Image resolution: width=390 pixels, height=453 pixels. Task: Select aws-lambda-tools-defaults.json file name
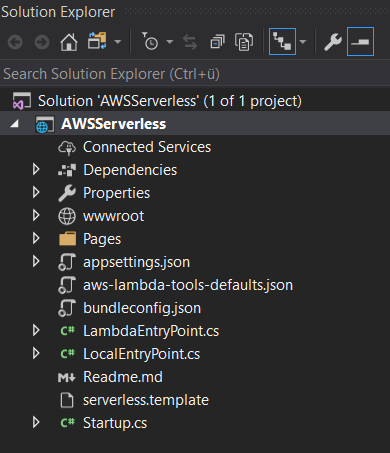pos(188,285)
